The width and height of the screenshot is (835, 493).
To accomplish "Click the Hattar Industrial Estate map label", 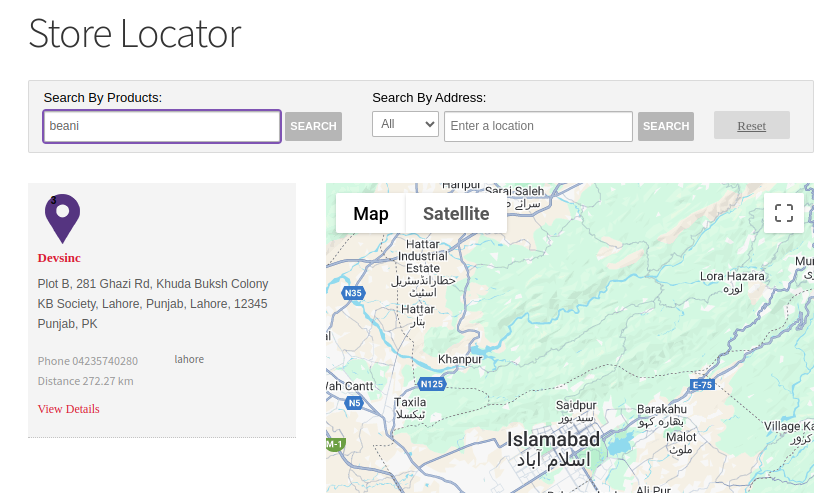I will pos(422,256).
